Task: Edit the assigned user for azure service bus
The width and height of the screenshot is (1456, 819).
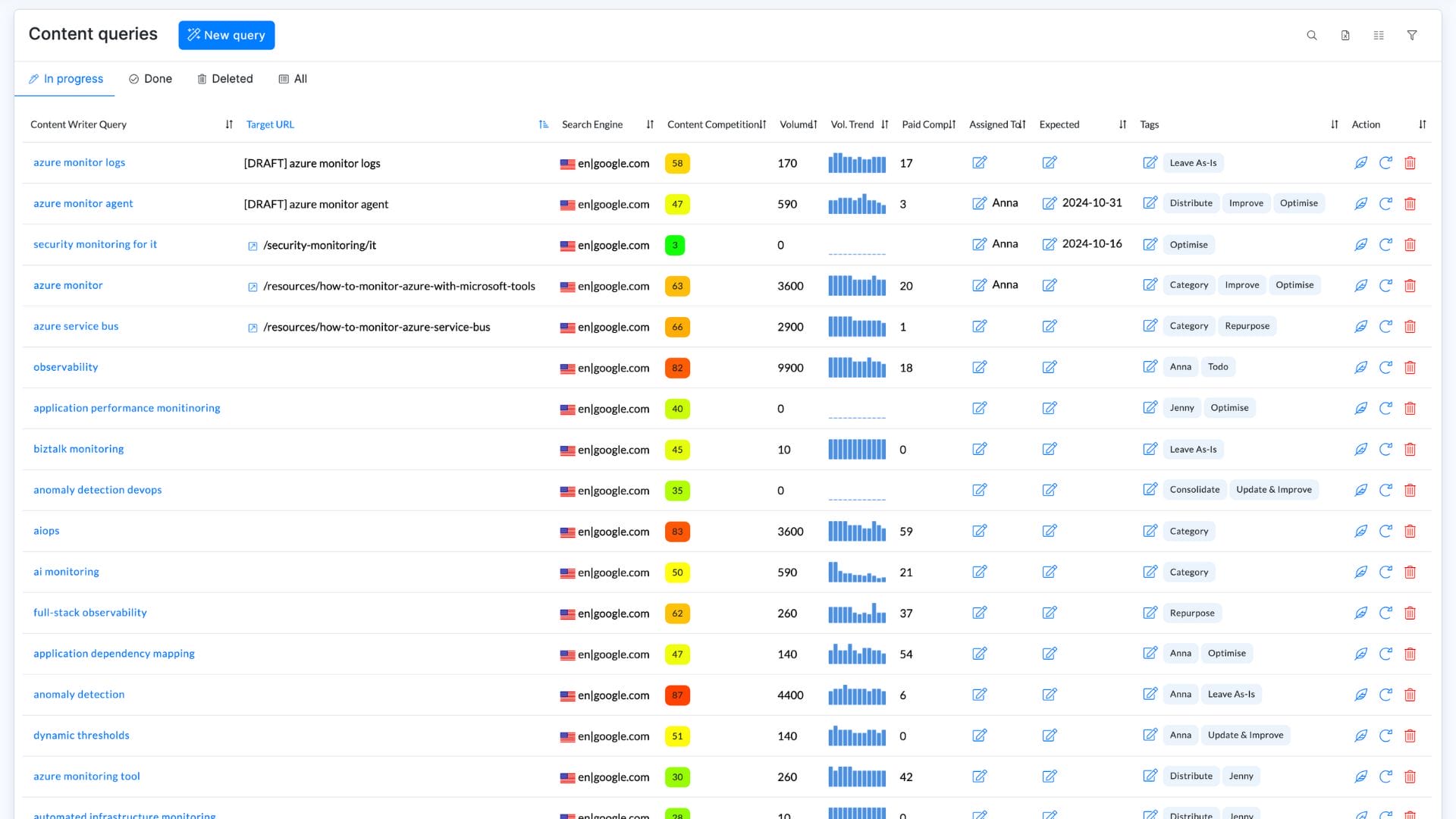Action: (x=980, y=327)
